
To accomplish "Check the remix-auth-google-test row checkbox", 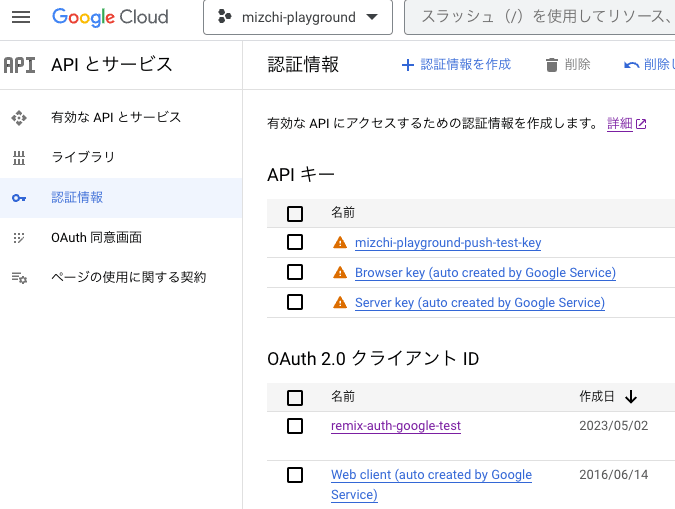I will 295,426.
